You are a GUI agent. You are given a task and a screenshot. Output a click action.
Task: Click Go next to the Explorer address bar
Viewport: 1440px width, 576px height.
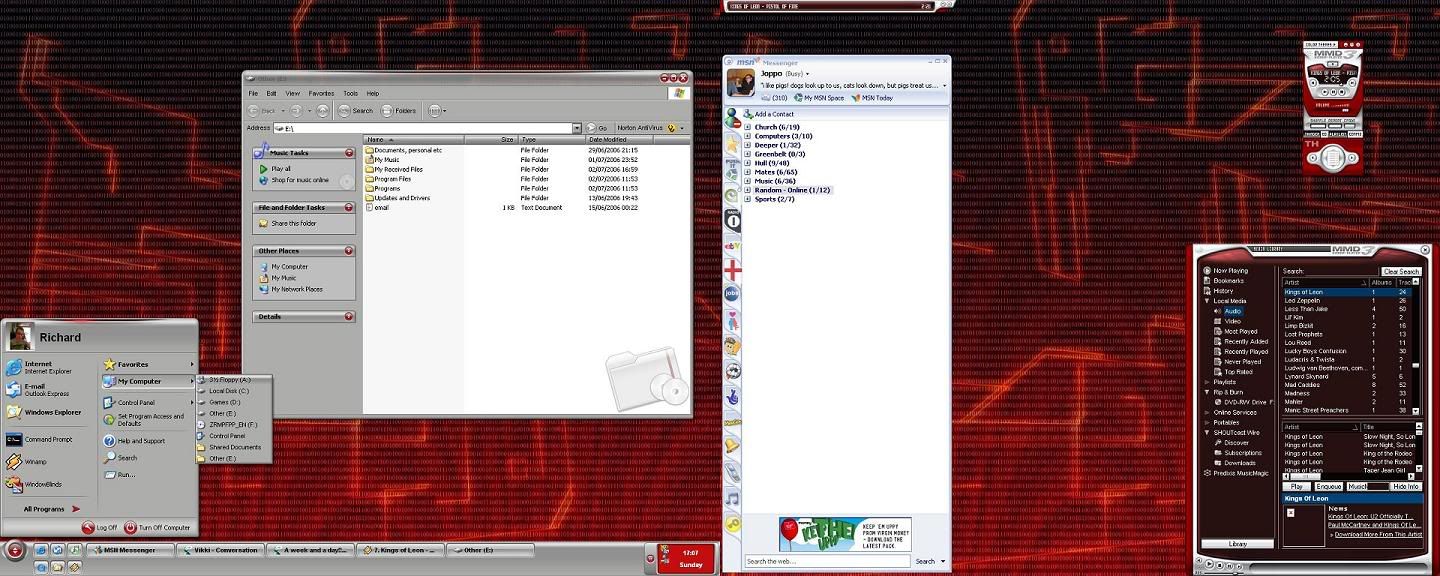click(598, 128)
